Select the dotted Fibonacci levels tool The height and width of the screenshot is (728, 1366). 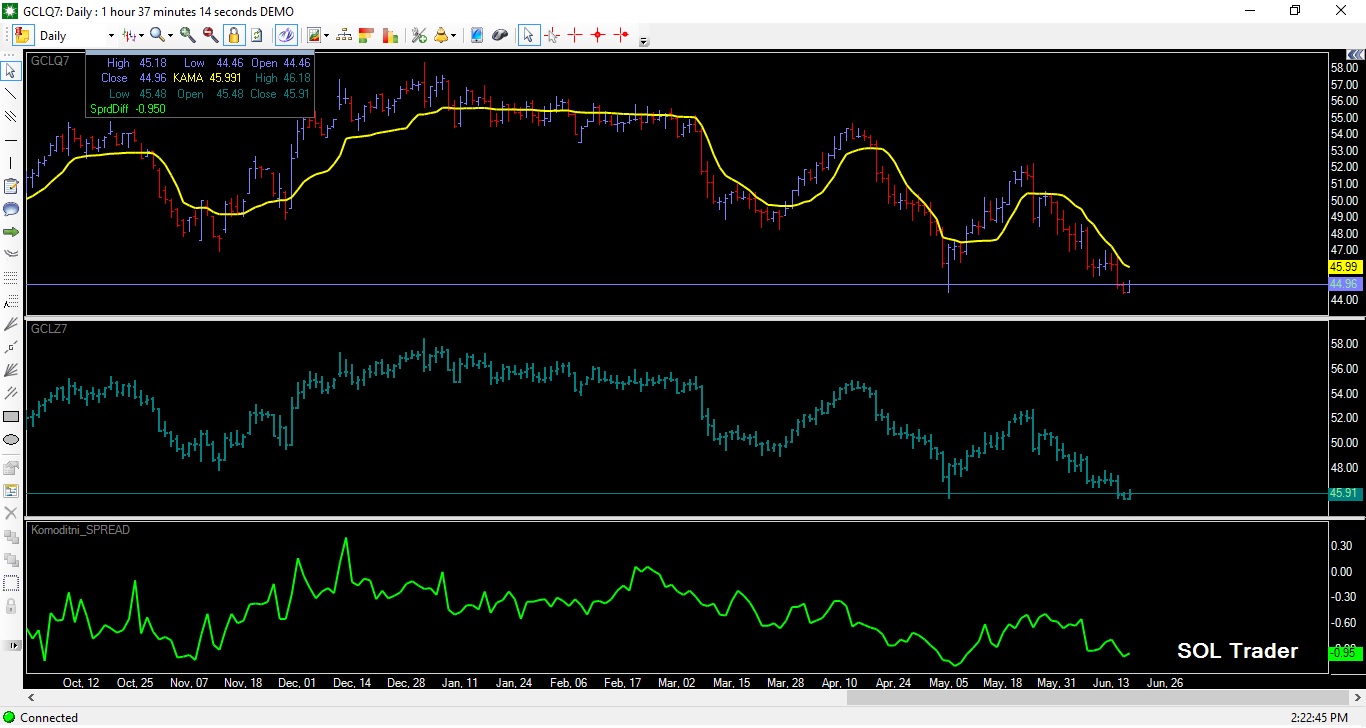(x=11, y=277)
